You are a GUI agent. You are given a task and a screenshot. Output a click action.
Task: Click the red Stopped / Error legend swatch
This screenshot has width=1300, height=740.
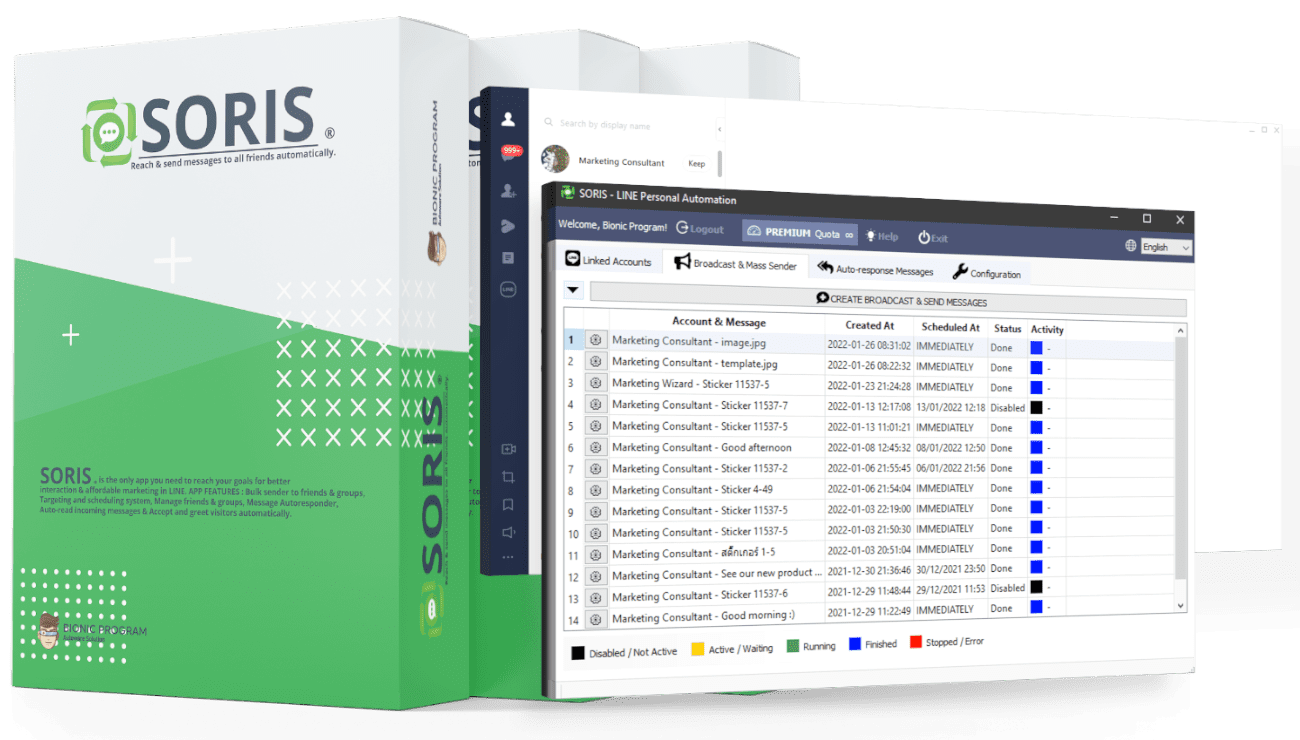[x=916, y=641]
